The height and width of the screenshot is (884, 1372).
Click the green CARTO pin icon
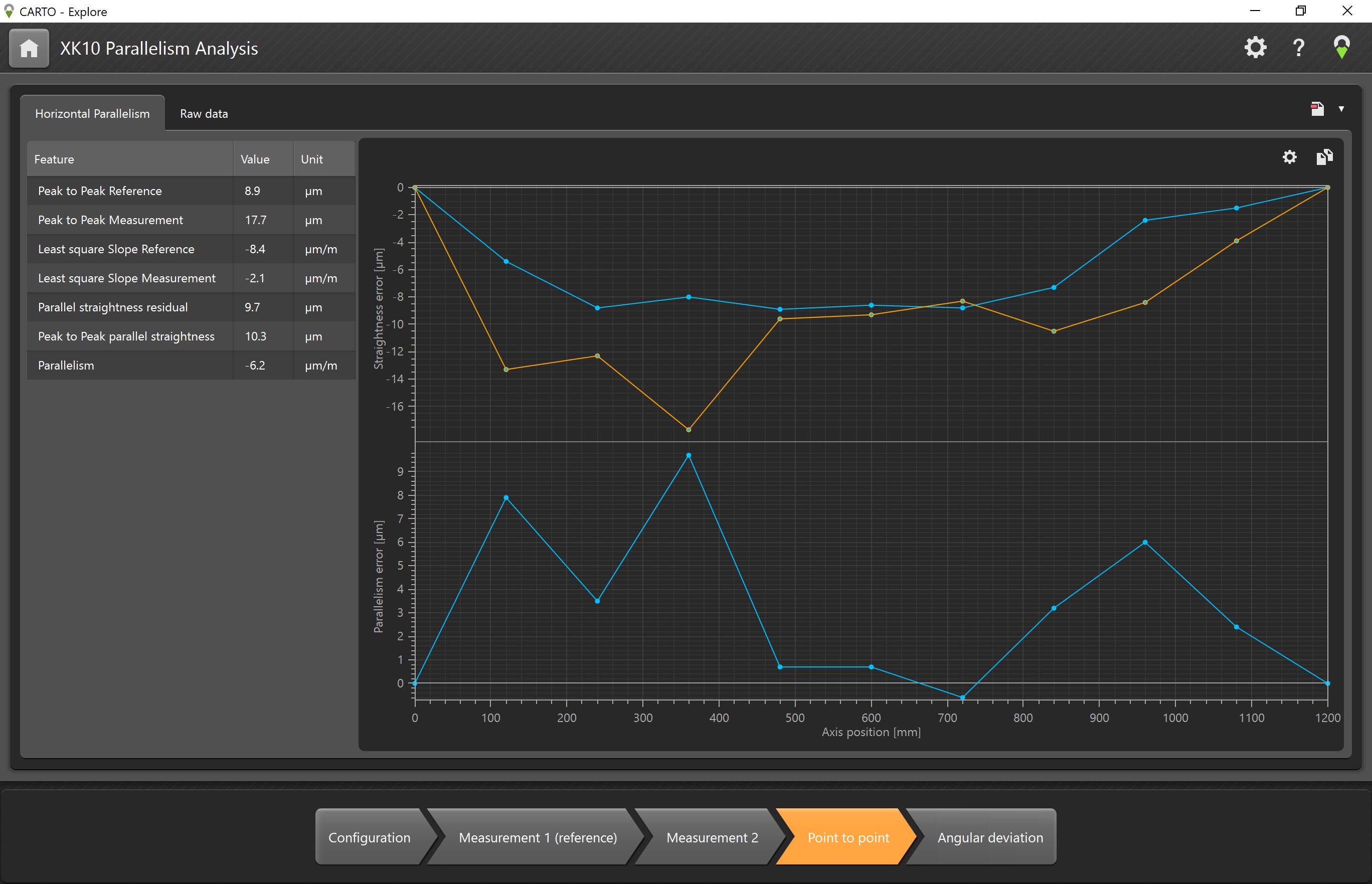tap(1341, 48)
